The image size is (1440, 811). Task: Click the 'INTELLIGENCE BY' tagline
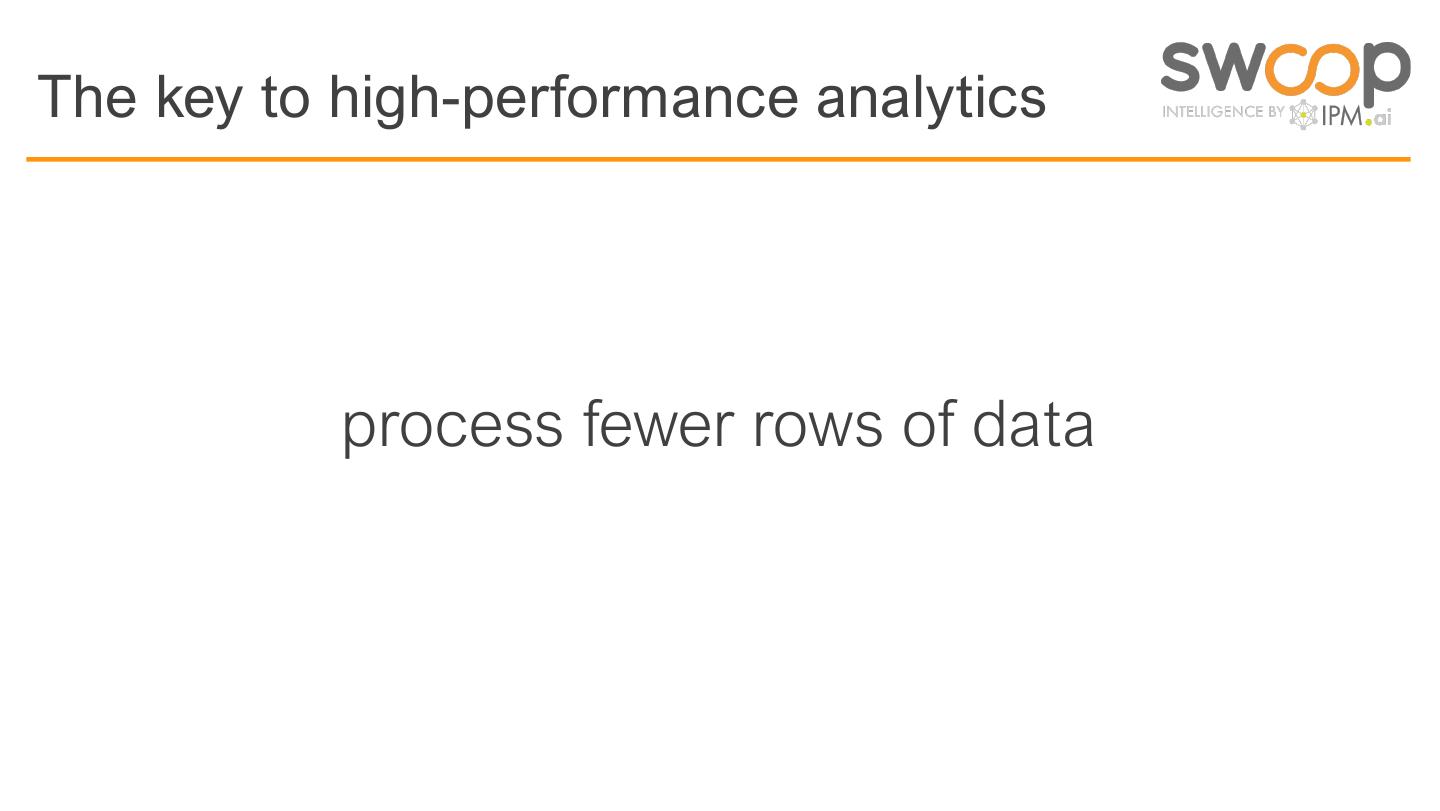click(x=1222, y=112)
